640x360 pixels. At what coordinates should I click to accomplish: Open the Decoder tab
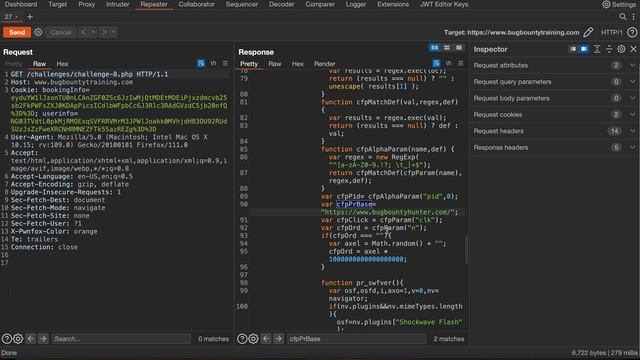pos(282,4)
